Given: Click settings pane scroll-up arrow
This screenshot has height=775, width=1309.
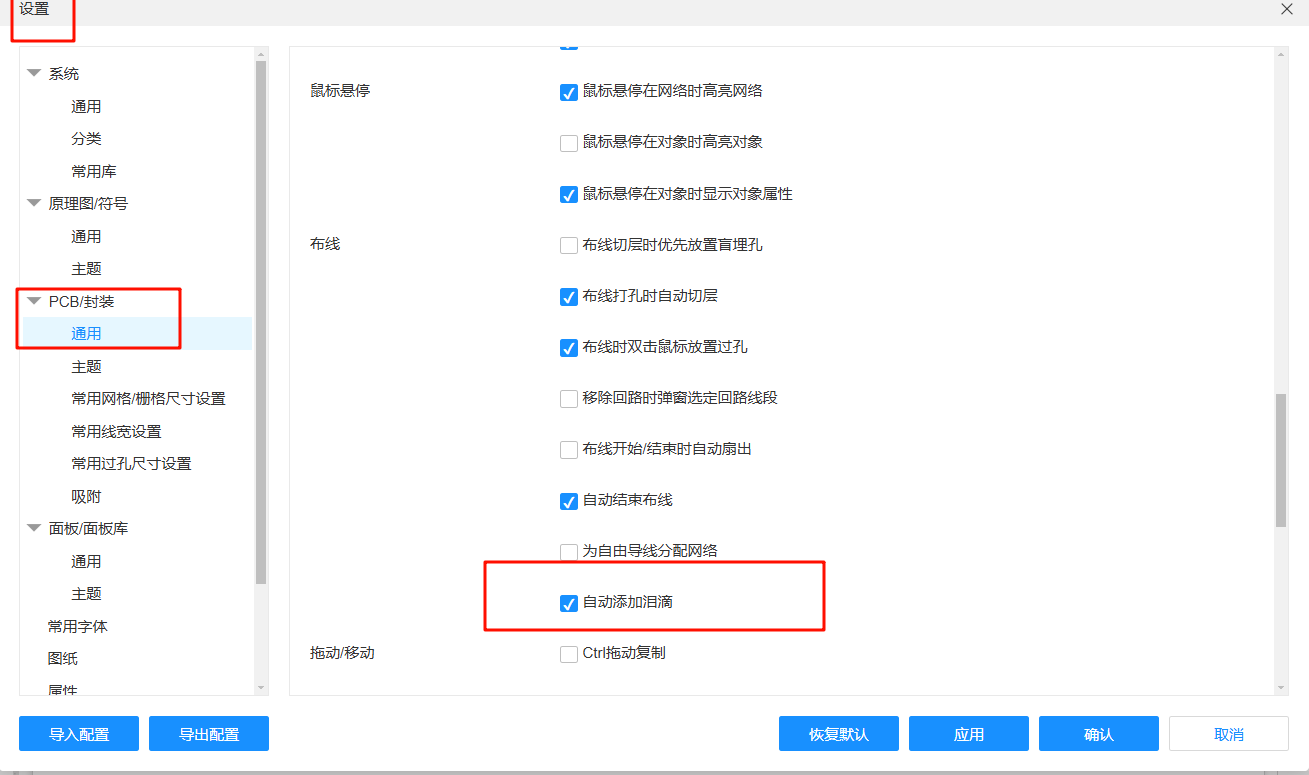Looking at the screenshot, I should tap(1281, 53).
